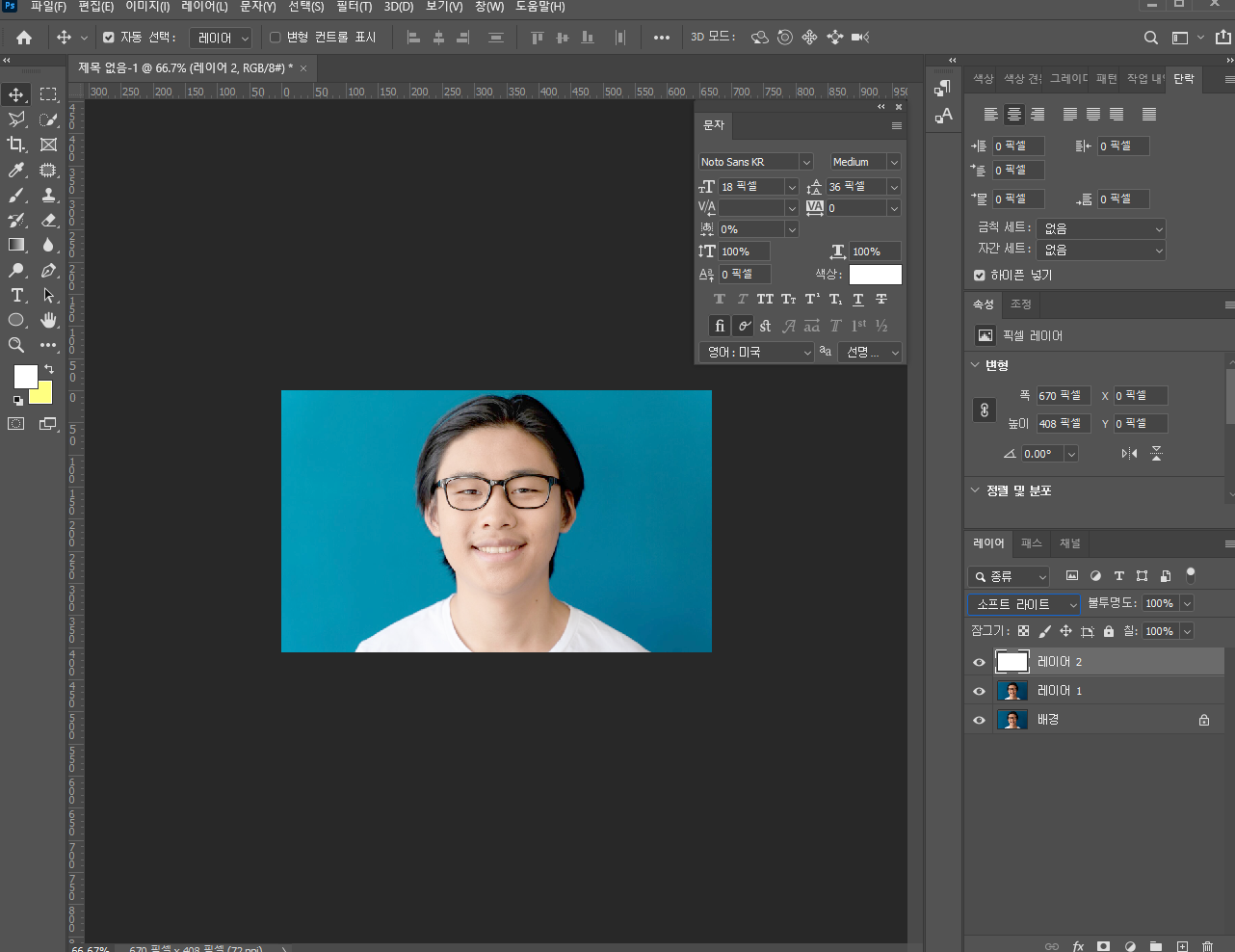Image resolution: width=1235 pixels, height=952 pixels.
Task: Open the 소프트 라이트 blend mode dropdown
Action: click(1023, 604)
